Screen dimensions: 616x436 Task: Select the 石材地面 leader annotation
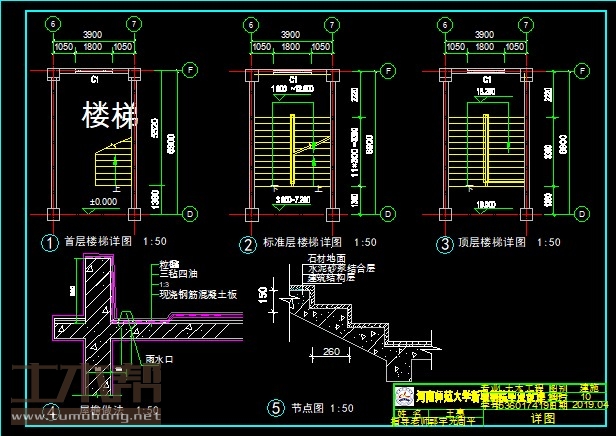click(326, 260)
